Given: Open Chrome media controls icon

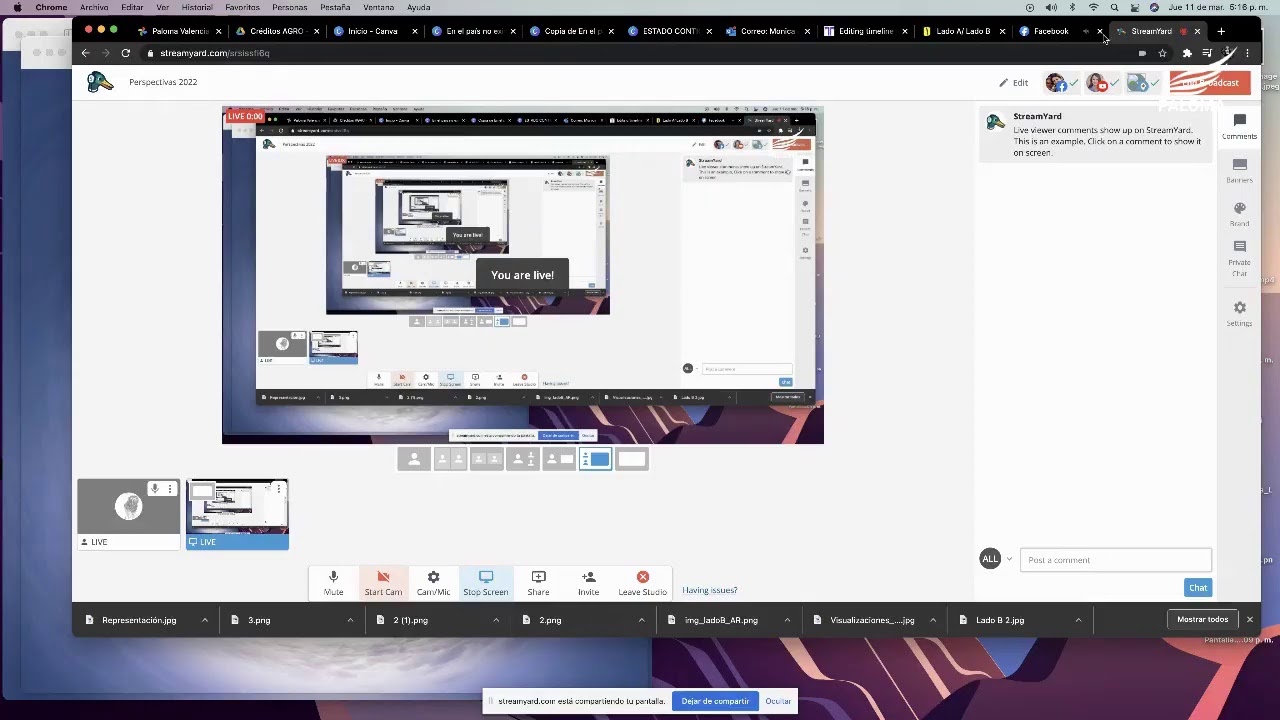Looking at the screenshot, I should (1207, 53).
